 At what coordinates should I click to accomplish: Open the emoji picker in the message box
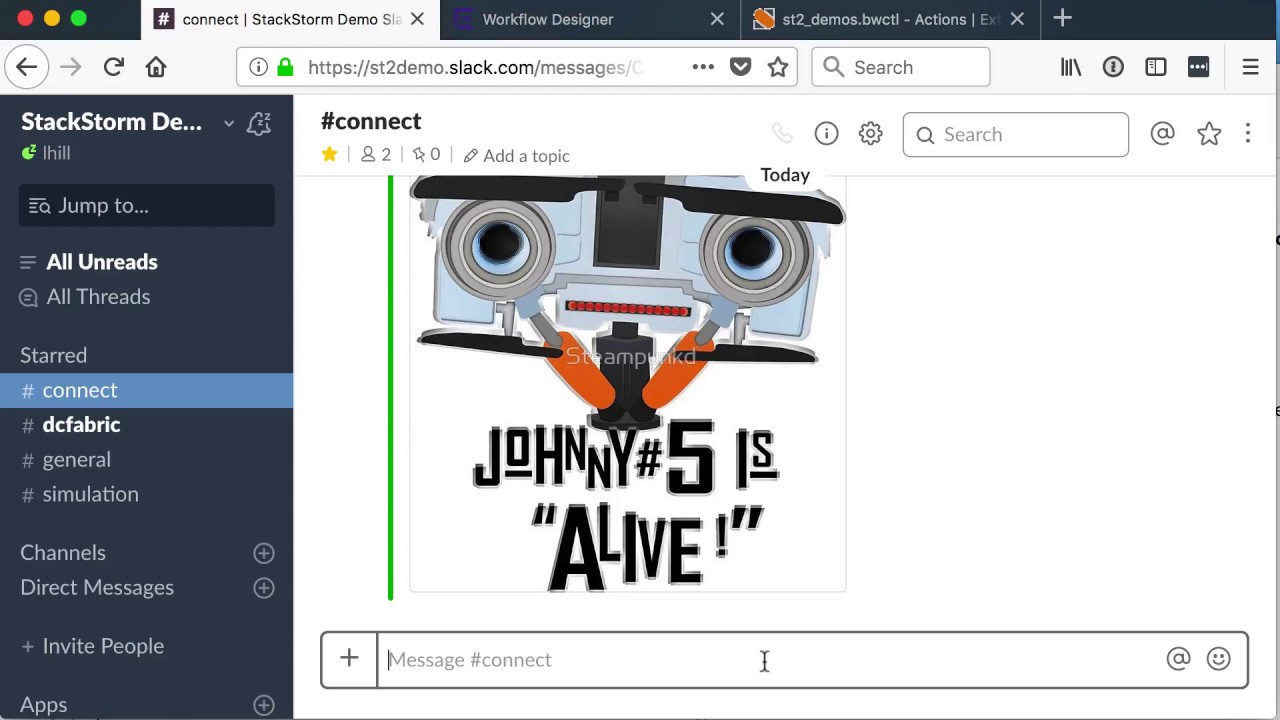1218,659
